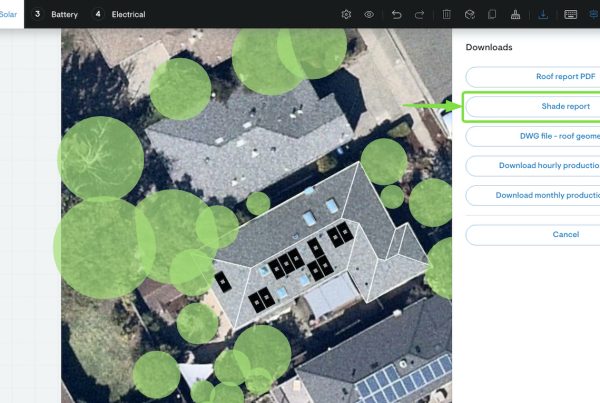Switch to the Battery tab
This screenshot has width=600, height=403.
point(57,15)
